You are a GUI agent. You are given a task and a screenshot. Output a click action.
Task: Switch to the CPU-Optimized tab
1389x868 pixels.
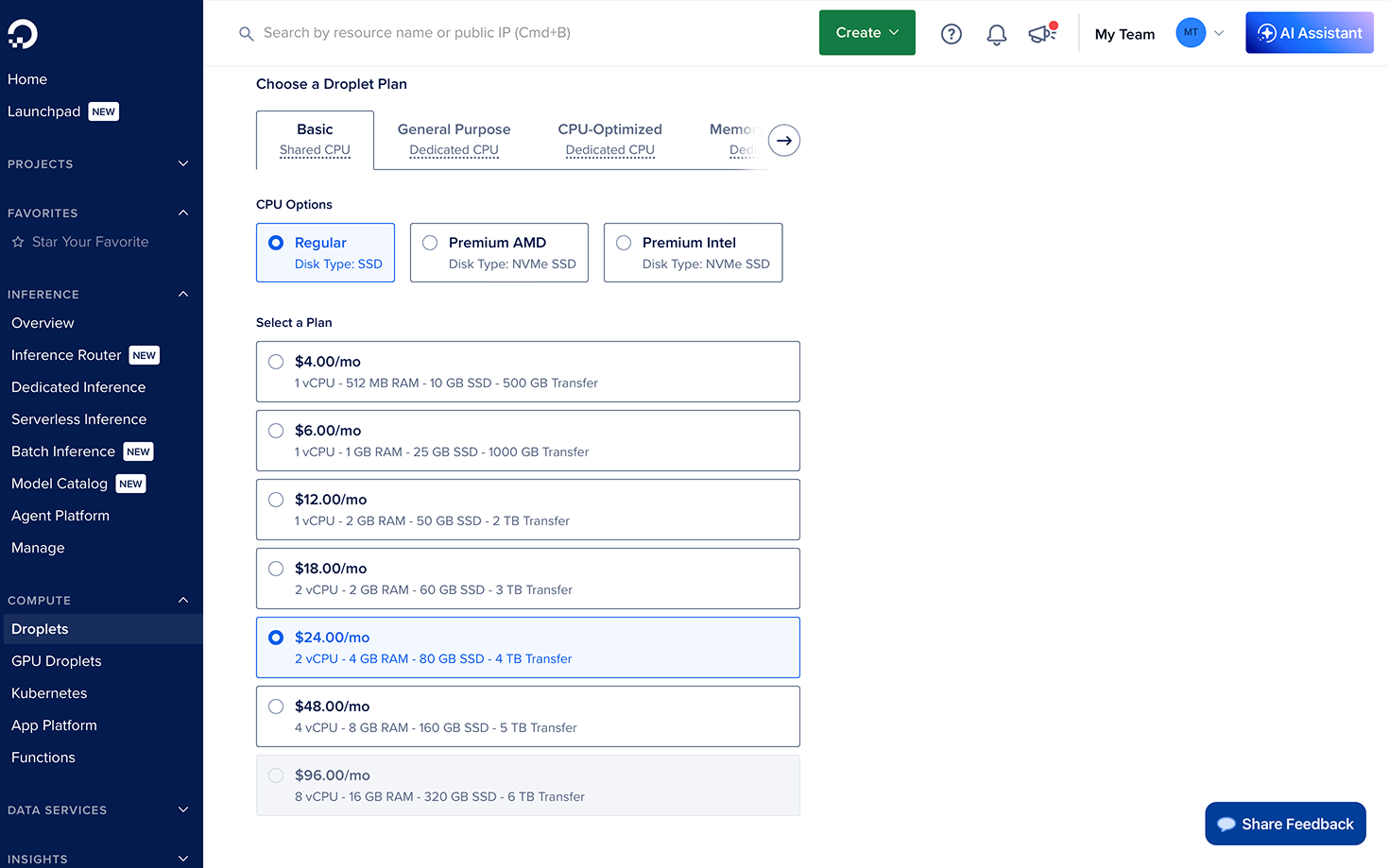[609, 140]
